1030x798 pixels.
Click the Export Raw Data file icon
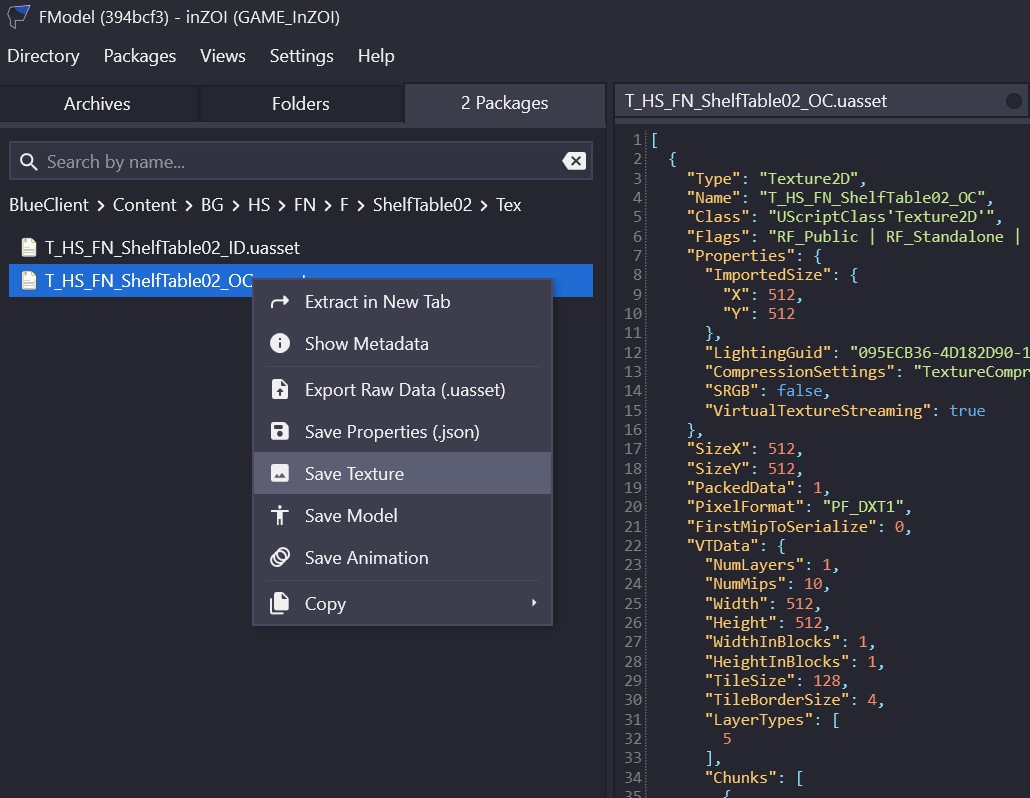click(280, 389)
